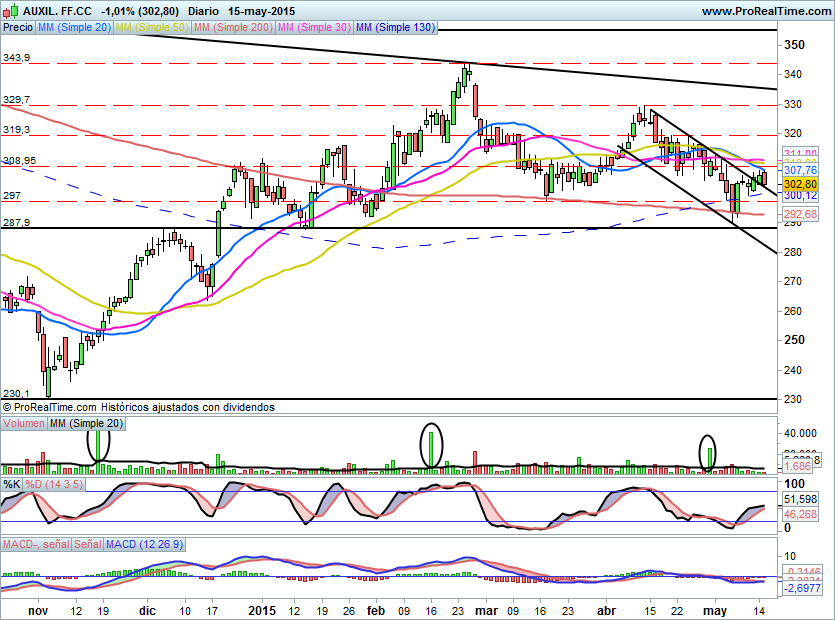
Task: Open the MM (Simple 20) indicator label
Action: (74, 28)
